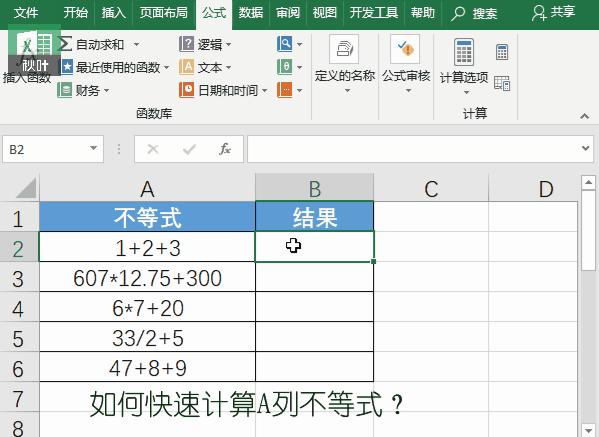This screenshot has height=437, width=599.
Task: Click the cell containing 1+2+3
Action: pos(147,248)
